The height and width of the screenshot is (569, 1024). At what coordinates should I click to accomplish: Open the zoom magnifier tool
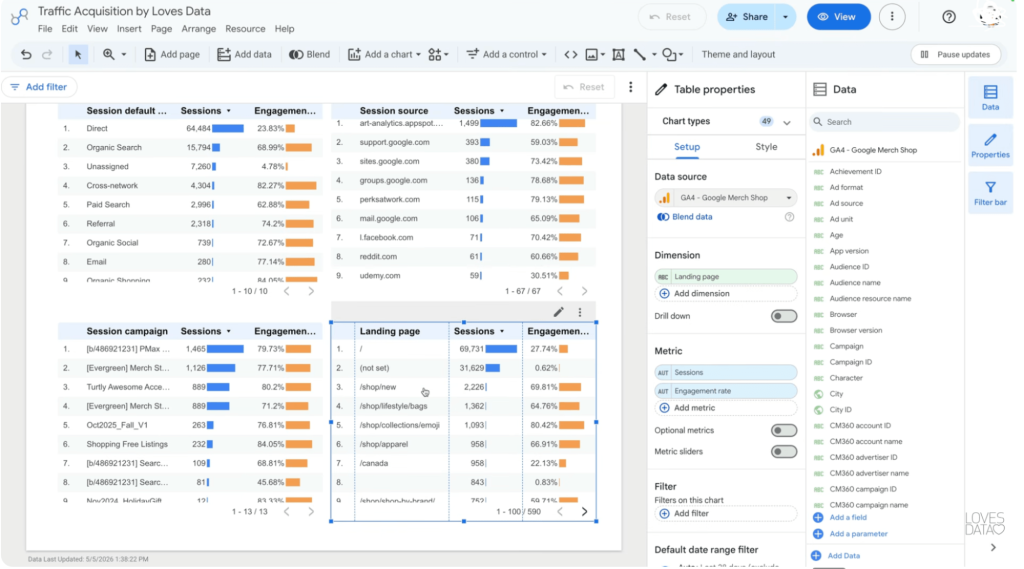[108, 54]
